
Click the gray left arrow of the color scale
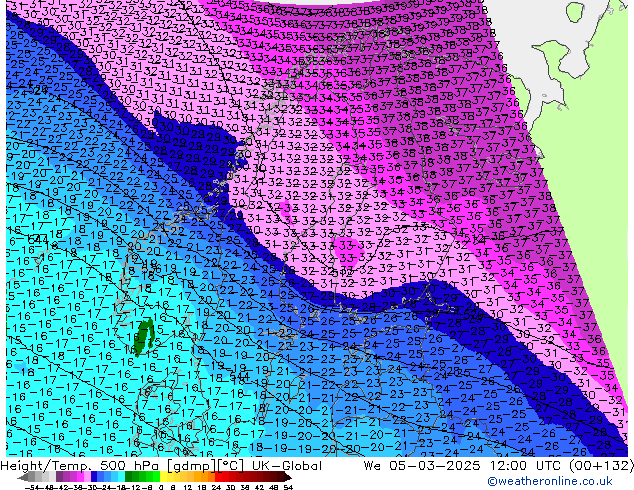click(22, 477)
